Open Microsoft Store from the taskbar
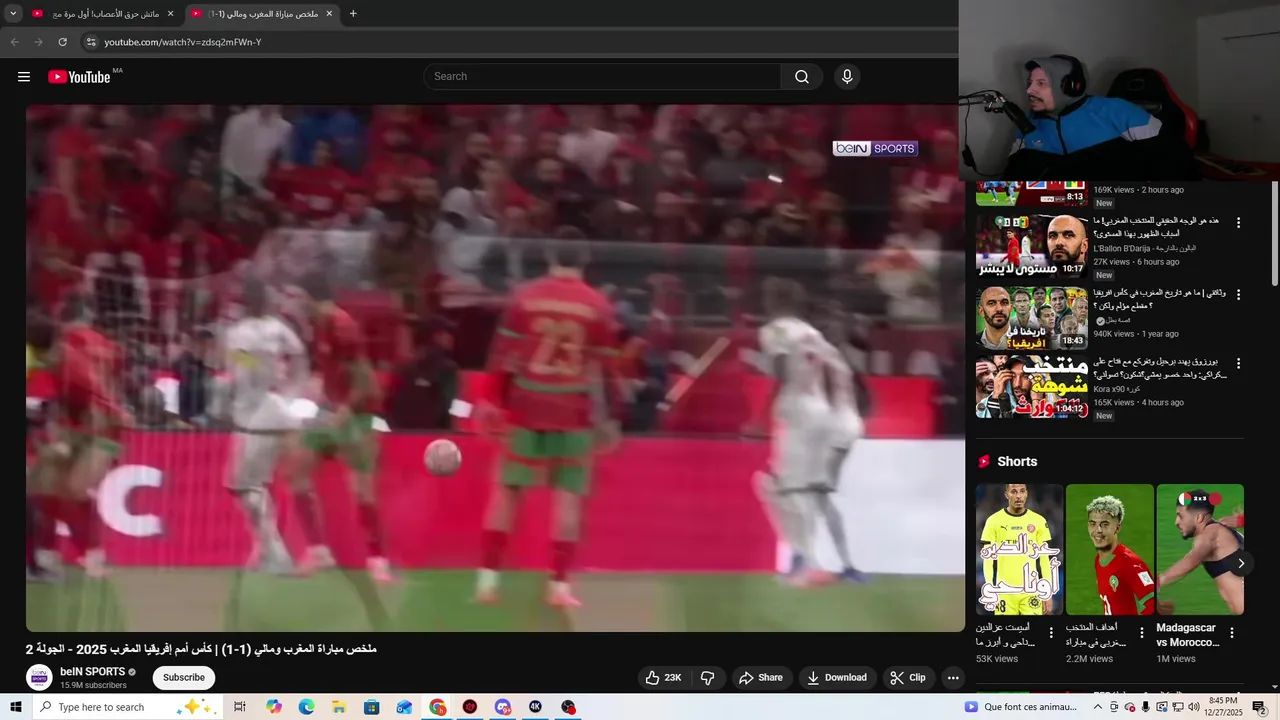Viewport: 1280px width, 720px height. [372, 707]
